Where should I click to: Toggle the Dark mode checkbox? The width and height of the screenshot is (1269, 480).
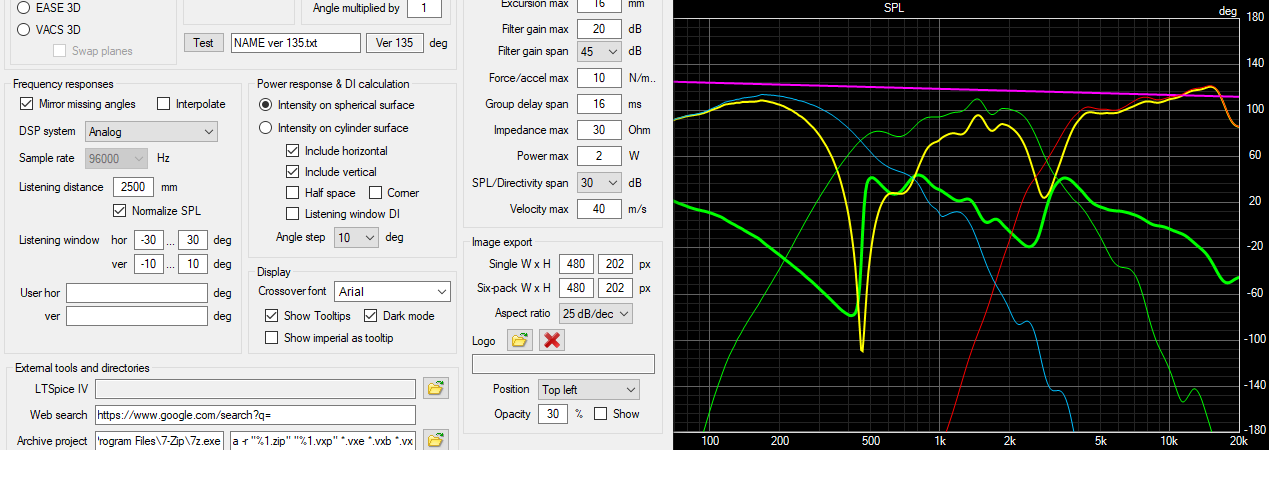[x=399, y=316]
